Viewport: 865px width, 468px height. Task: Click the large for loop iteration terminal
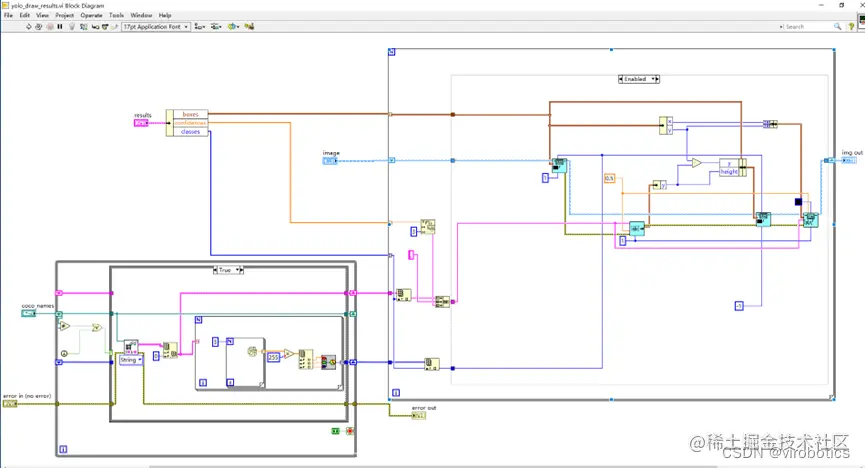[x=396, y=392]
